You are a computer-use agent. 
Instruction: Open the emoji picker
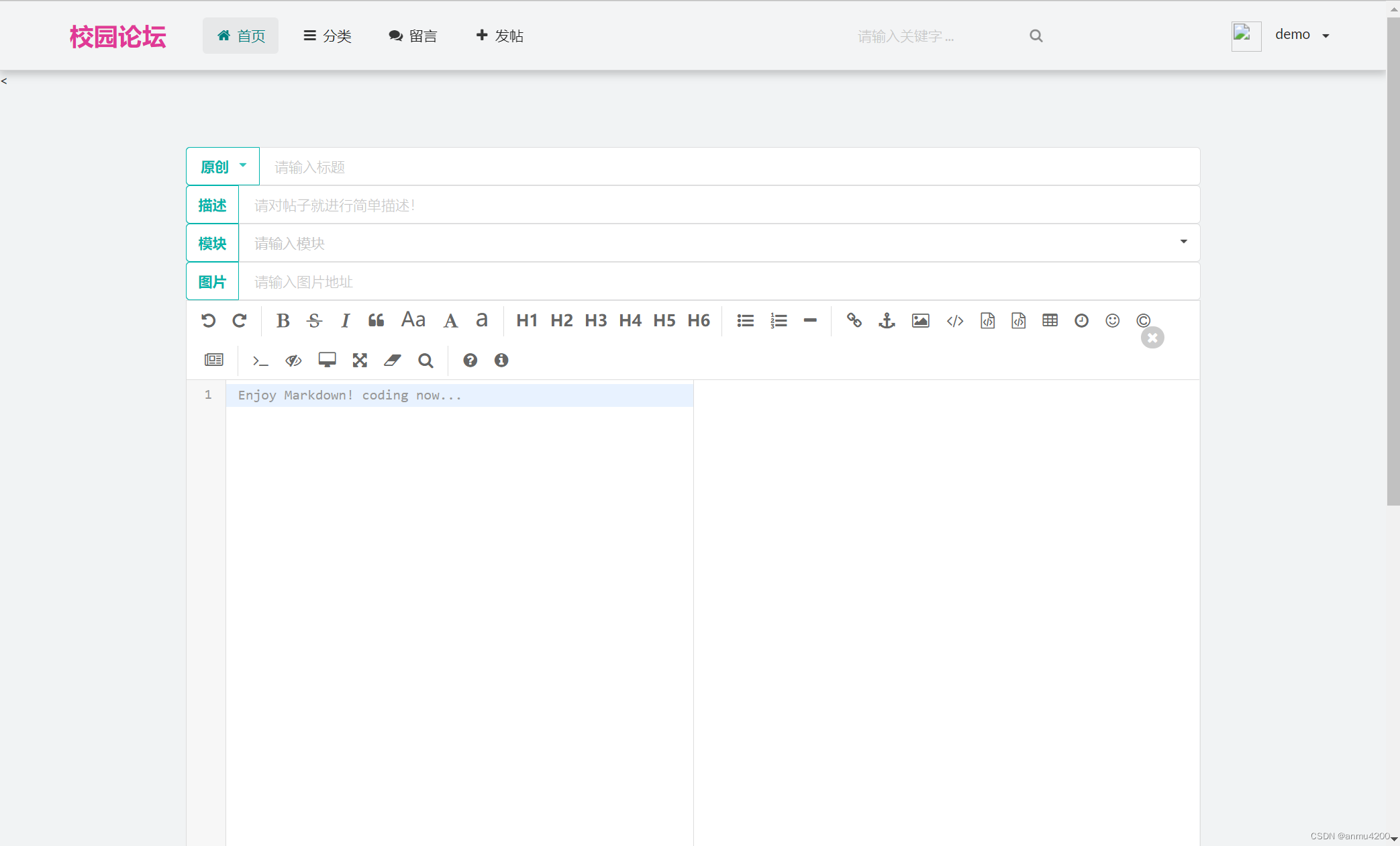point(1113,320)
